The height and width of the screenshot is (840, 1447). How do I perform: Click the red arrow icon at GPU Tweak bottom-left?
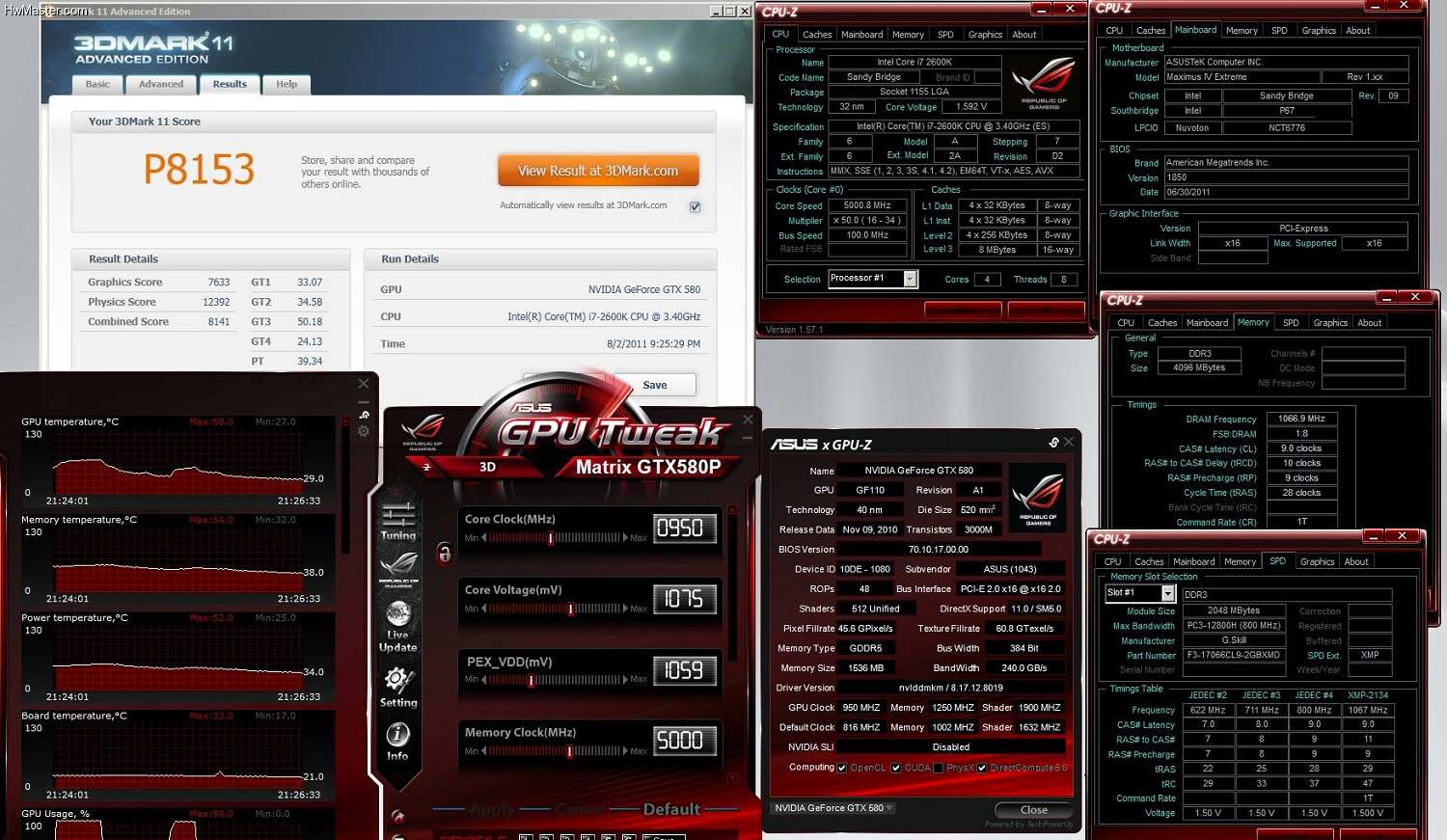[397, 816]
